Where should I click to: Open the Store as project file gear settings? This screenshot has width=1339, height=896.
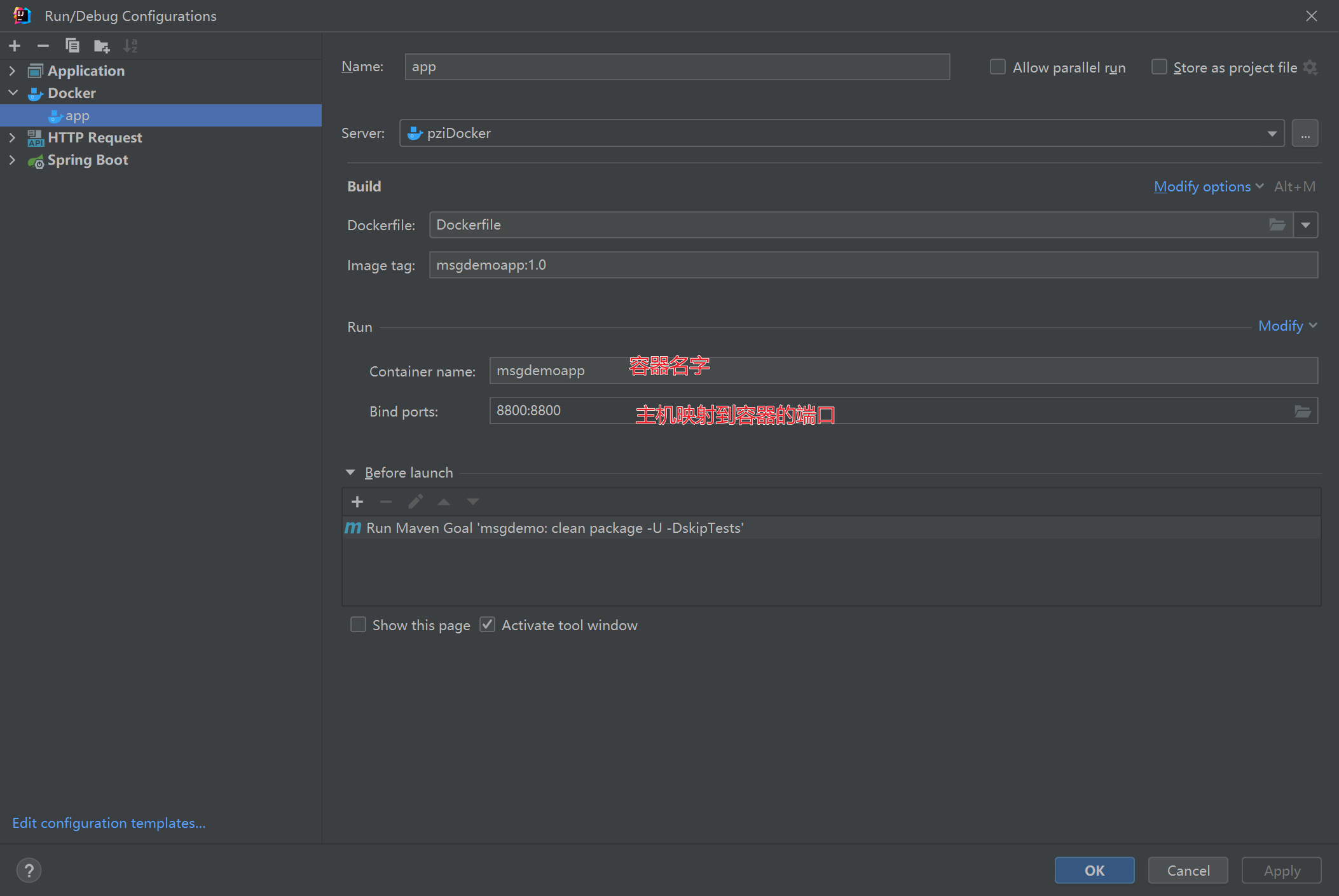[x=1310, y=67]
